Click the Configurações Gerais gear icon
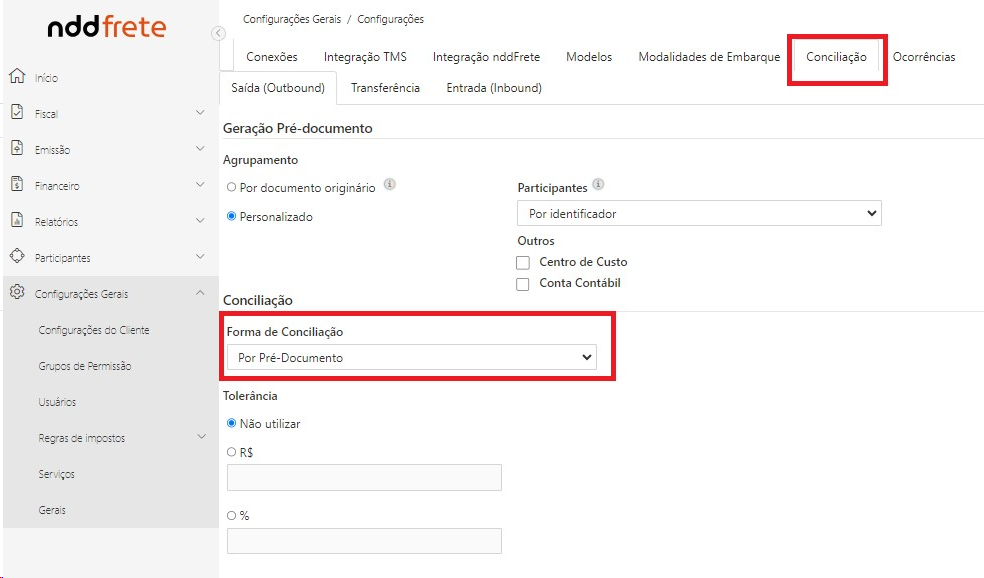This screenshot has height=578, width=984. tap(16, 293)
